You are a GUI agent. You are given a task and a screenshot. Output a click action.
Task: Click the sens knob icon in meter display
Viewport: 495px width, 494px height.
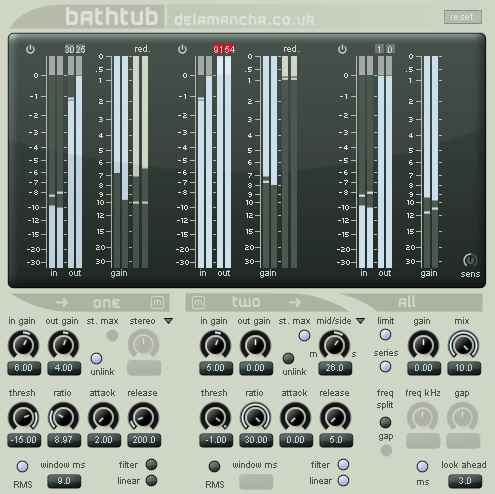470,260
